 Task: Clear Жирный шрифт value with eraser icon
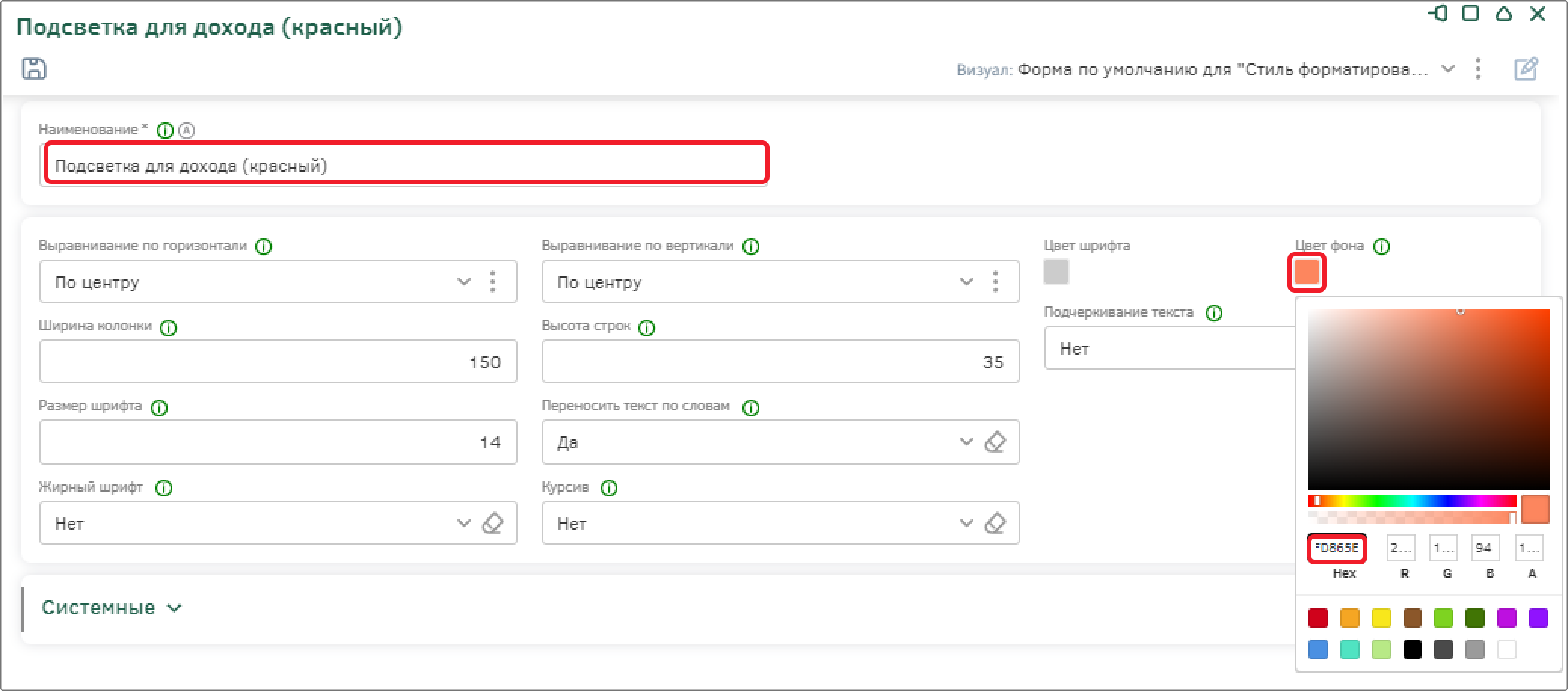click(493, 523)
